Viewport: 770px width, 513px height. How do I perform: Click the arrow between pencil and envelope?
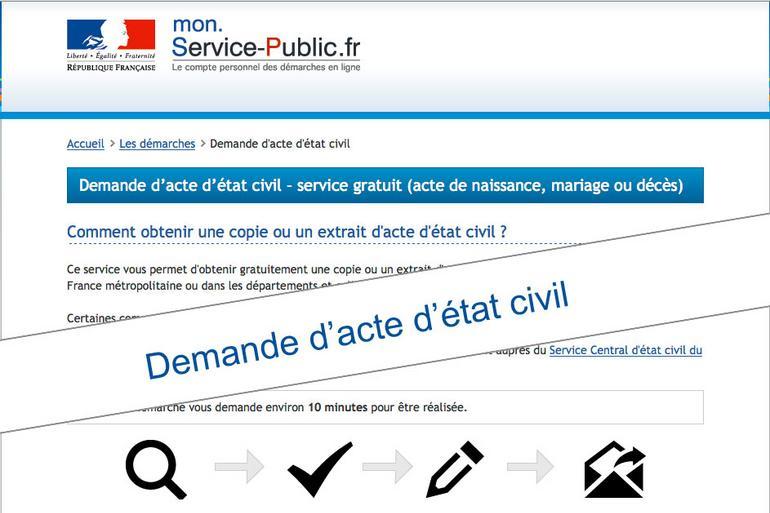530,466
